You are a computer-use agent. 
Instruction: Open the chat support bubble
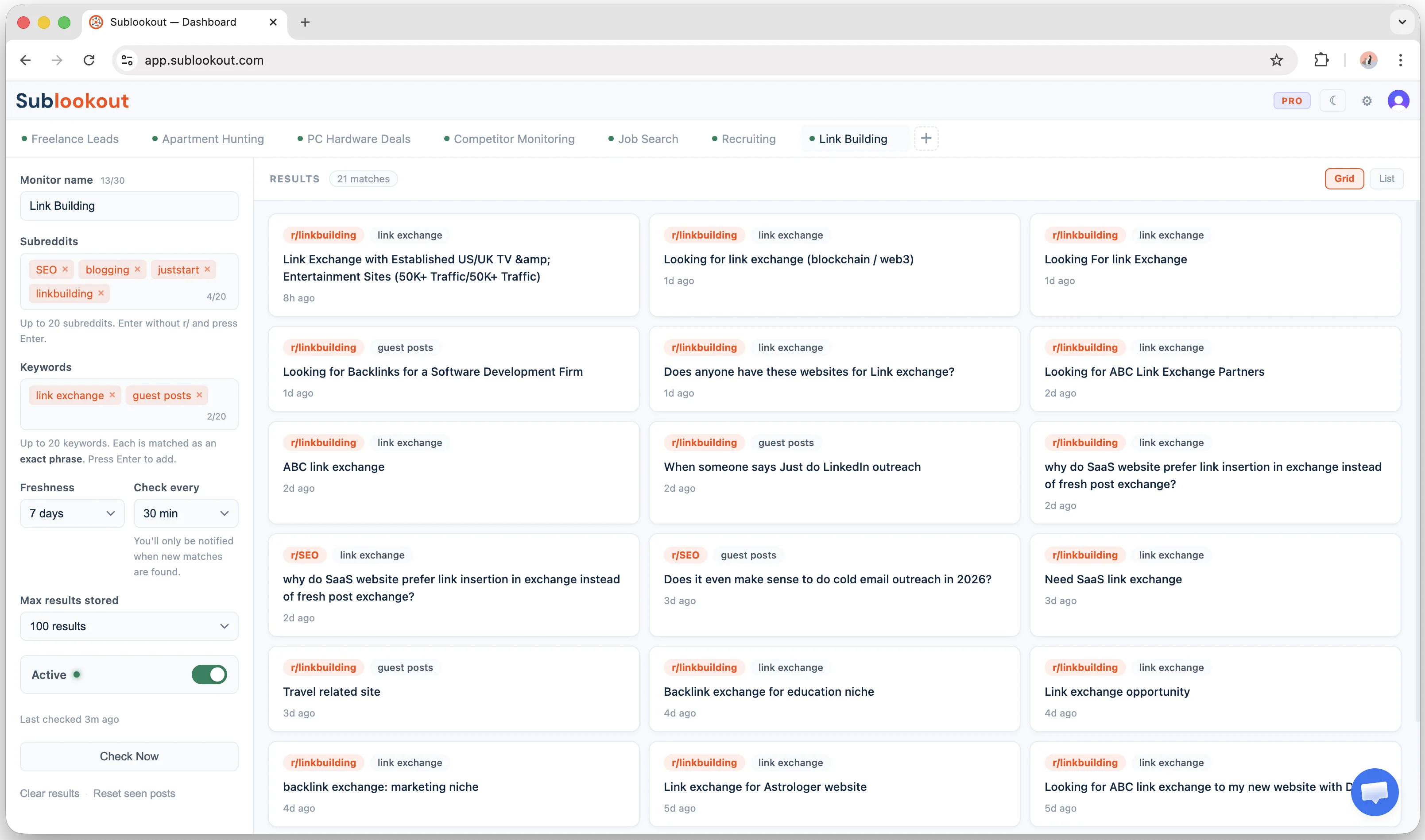[1375, 792]
